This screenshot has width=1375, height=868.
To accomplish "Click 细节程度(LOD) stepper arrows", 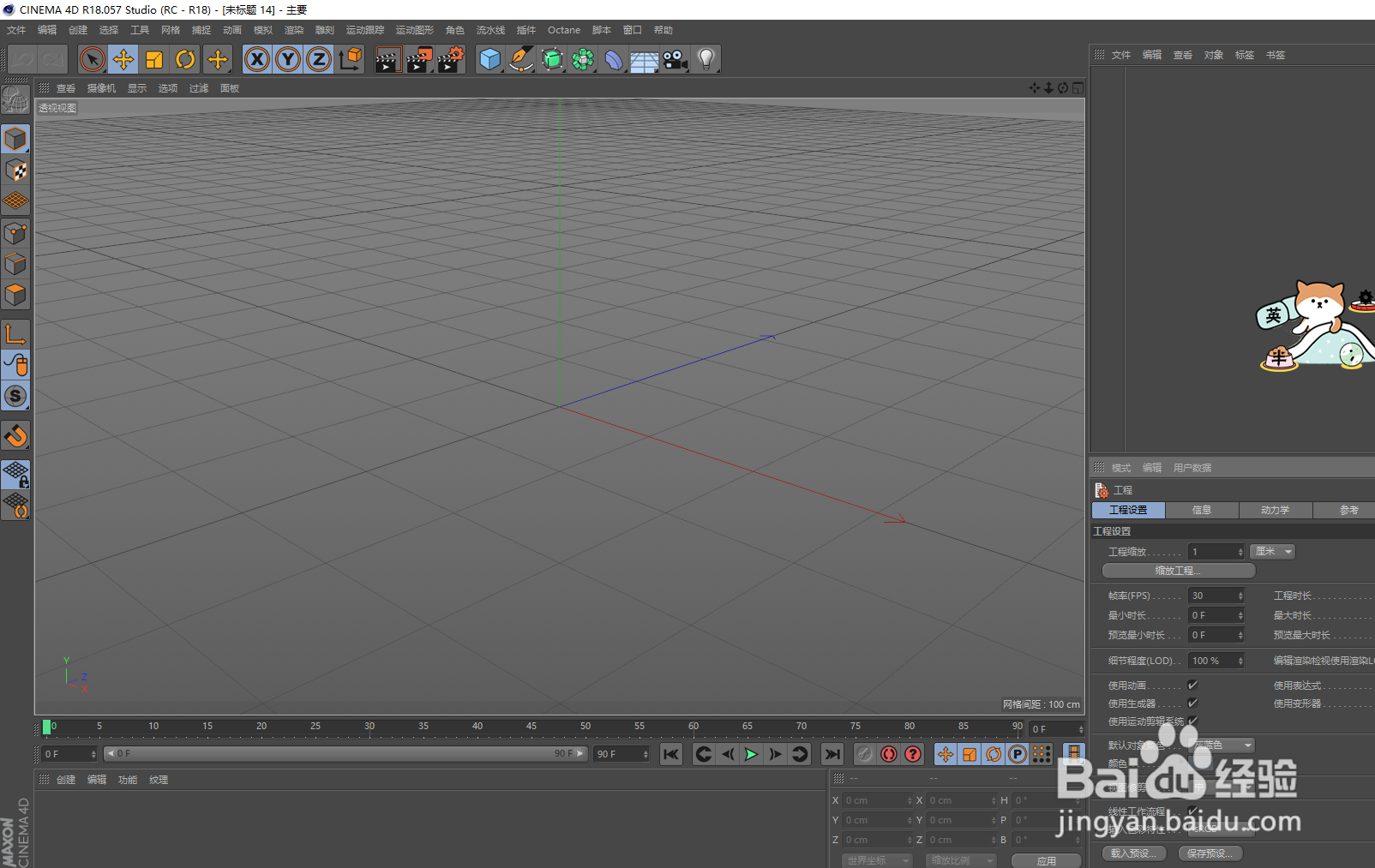I will [1240, 661].
